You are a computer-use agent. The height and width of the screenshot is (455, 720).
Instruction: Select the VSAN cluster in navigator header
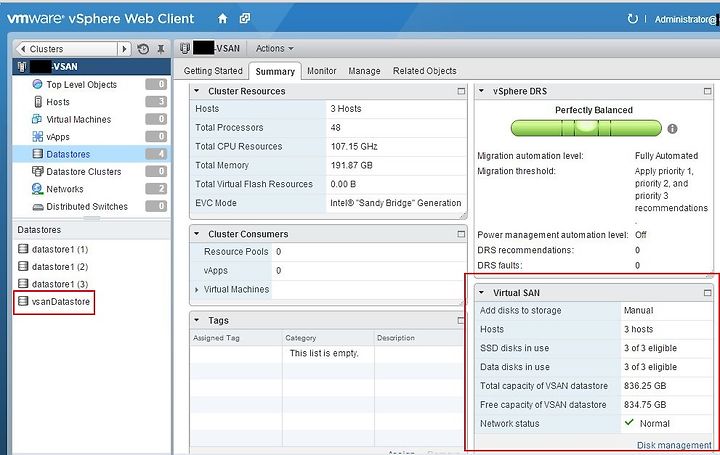tap(91, 67)
